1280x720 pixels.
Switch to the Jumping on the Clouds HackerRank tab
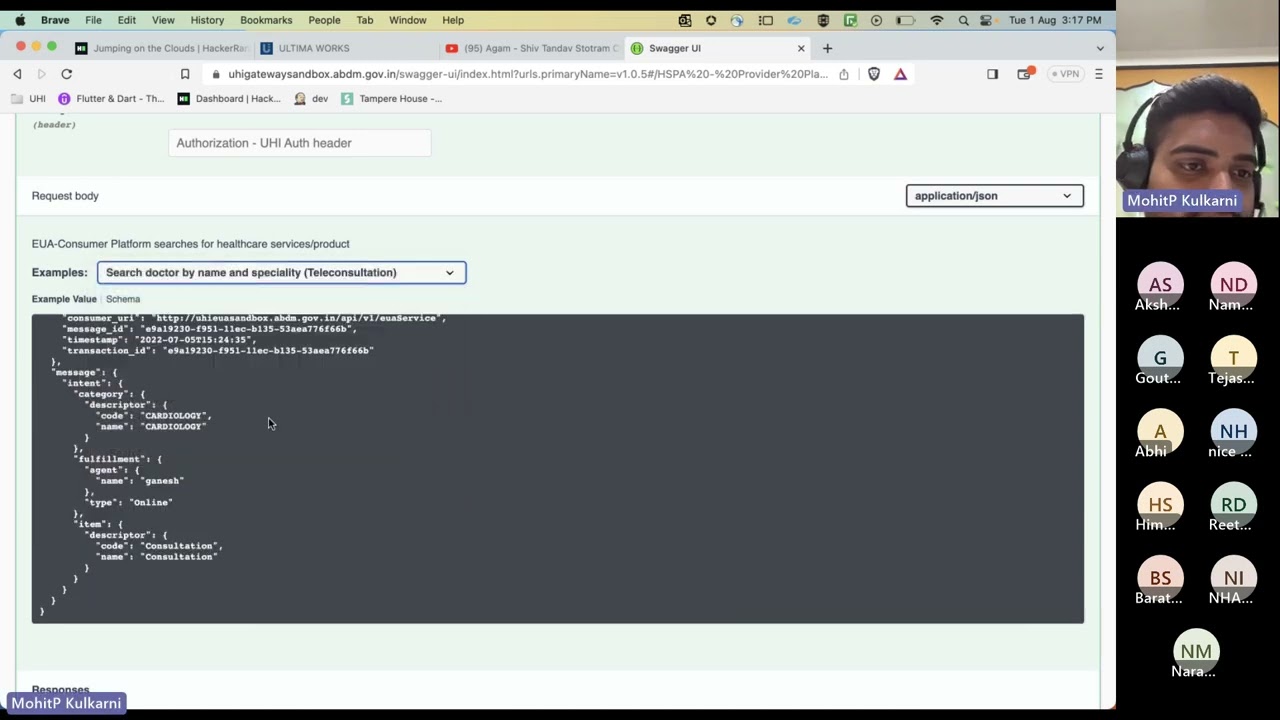tap(161, 48)
